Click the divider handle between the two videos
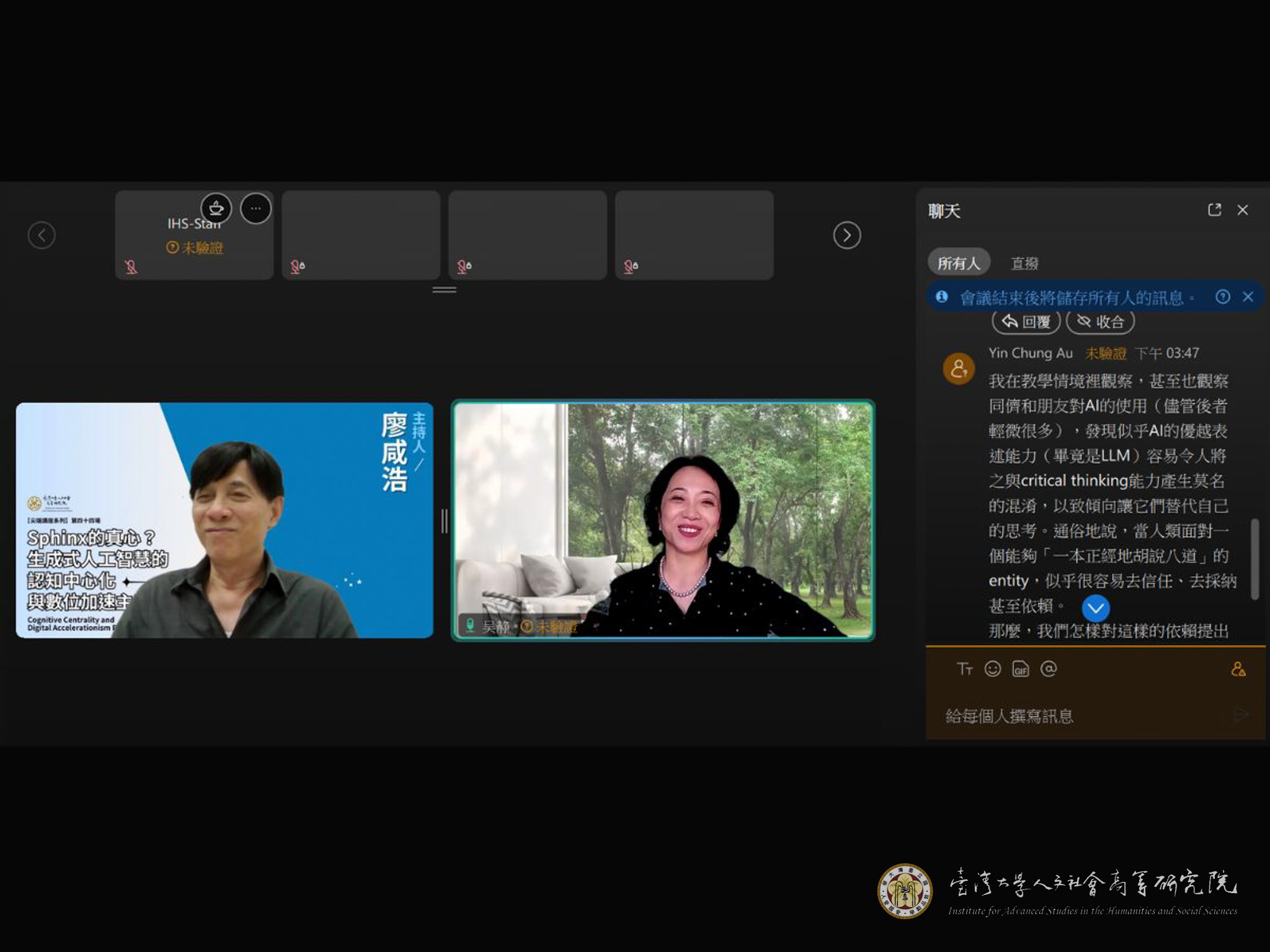 click(x=444, y=521)
